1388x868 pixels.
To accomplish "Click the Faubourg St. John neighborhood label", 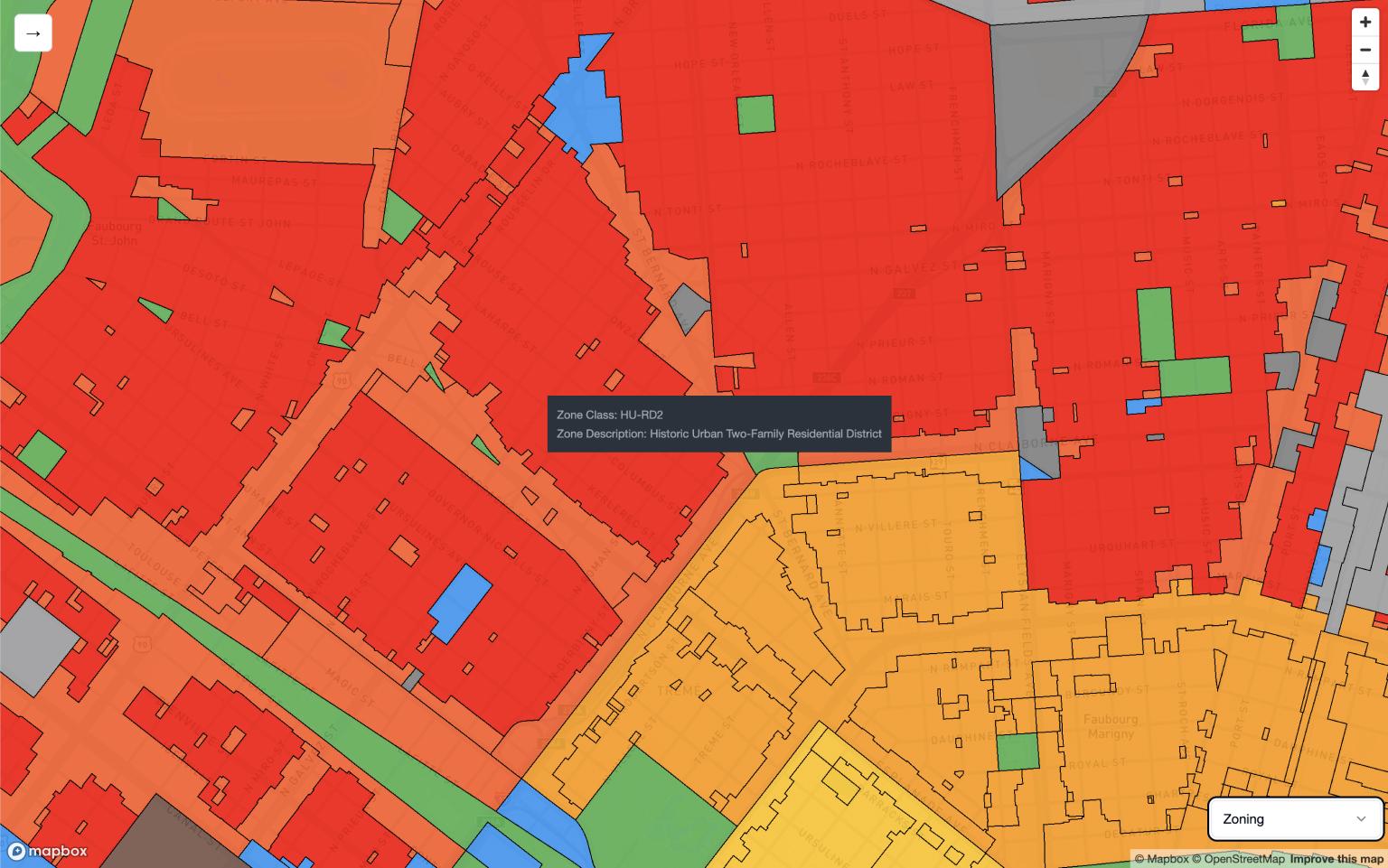I will pos(117,233).
